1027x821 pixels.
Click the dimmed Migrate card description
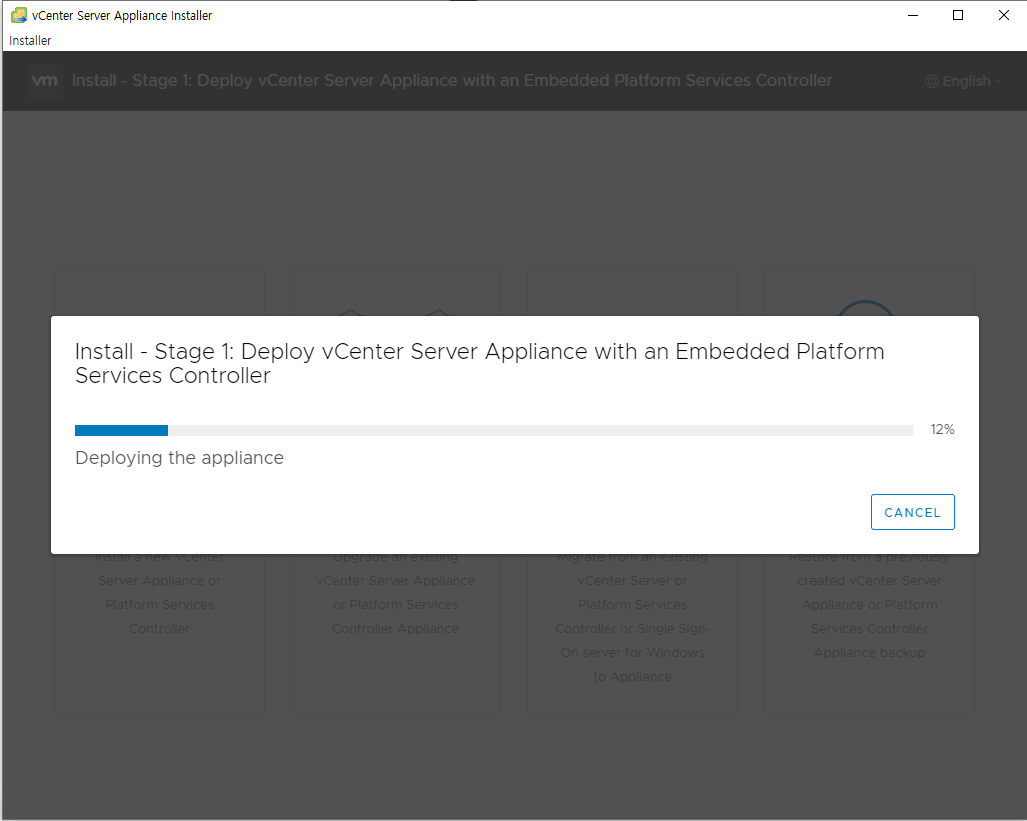pyautogui.click(x=633, y=617)
